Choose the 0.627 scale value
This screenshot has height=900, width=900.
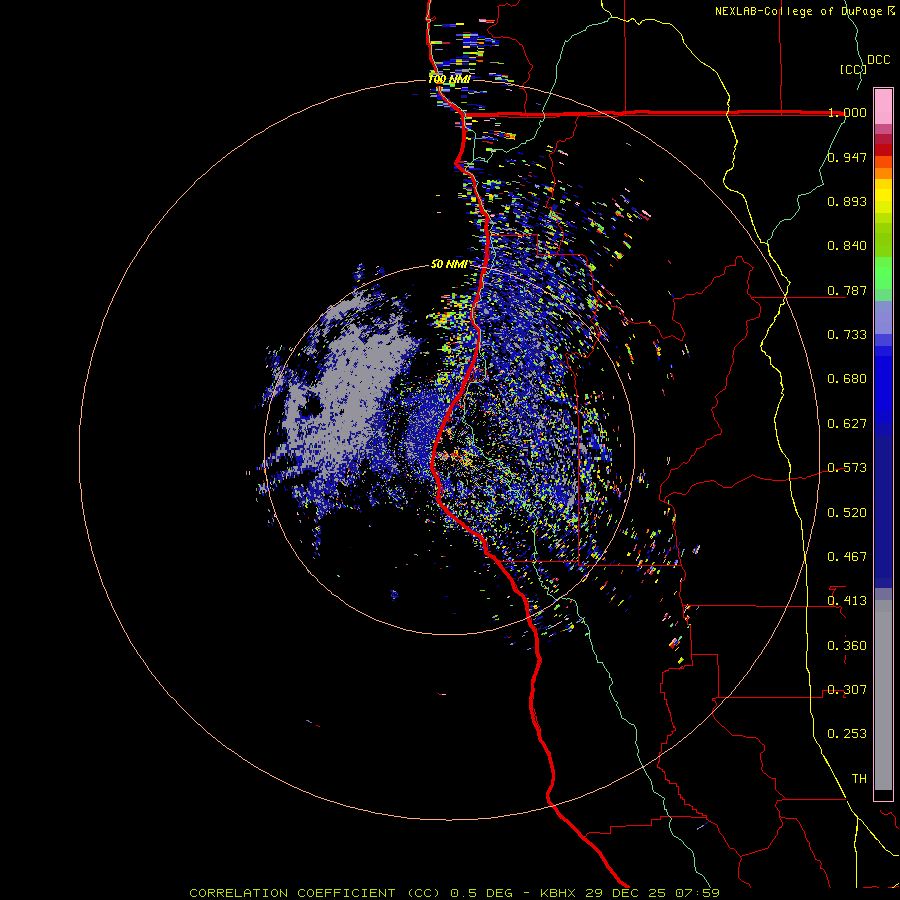click(x=847, y=424)
